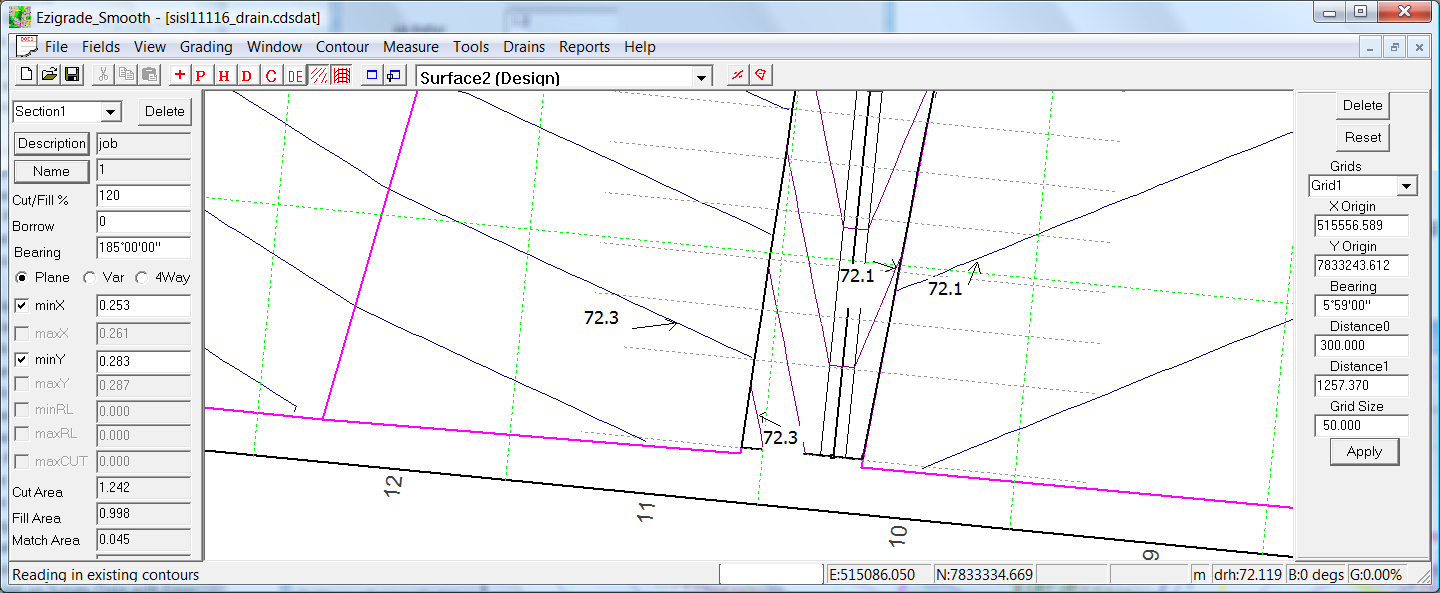Open the Grid1 dropdown list
The height and width of the screenshot is (593, 1440).
[x=1407, y=186]
